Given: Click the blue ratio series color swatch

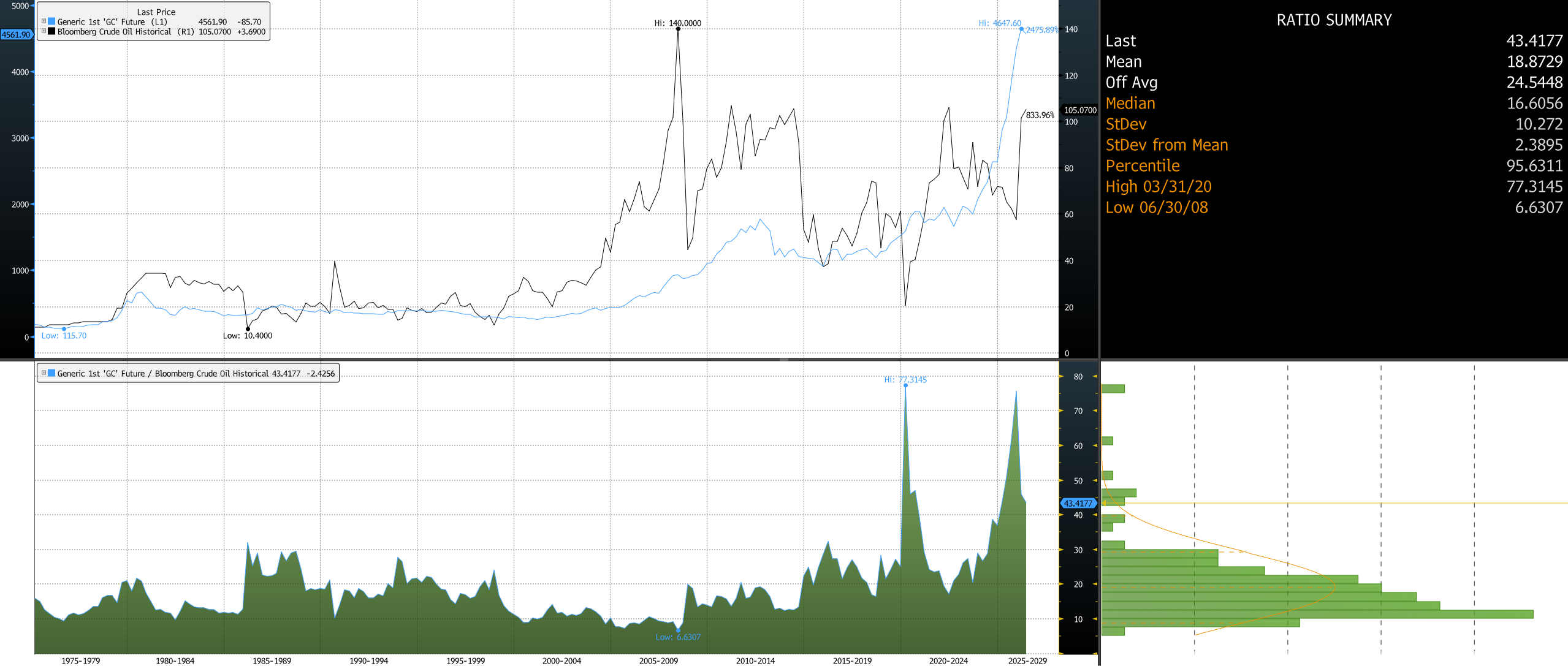Looking at the screenshot, I should point(51,373).
